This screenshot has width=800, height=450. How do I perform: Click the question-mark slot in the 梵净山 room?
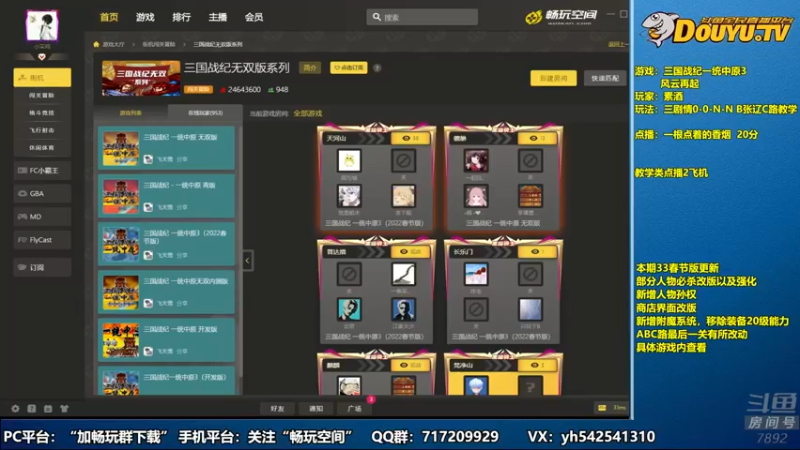click(530, 386)
